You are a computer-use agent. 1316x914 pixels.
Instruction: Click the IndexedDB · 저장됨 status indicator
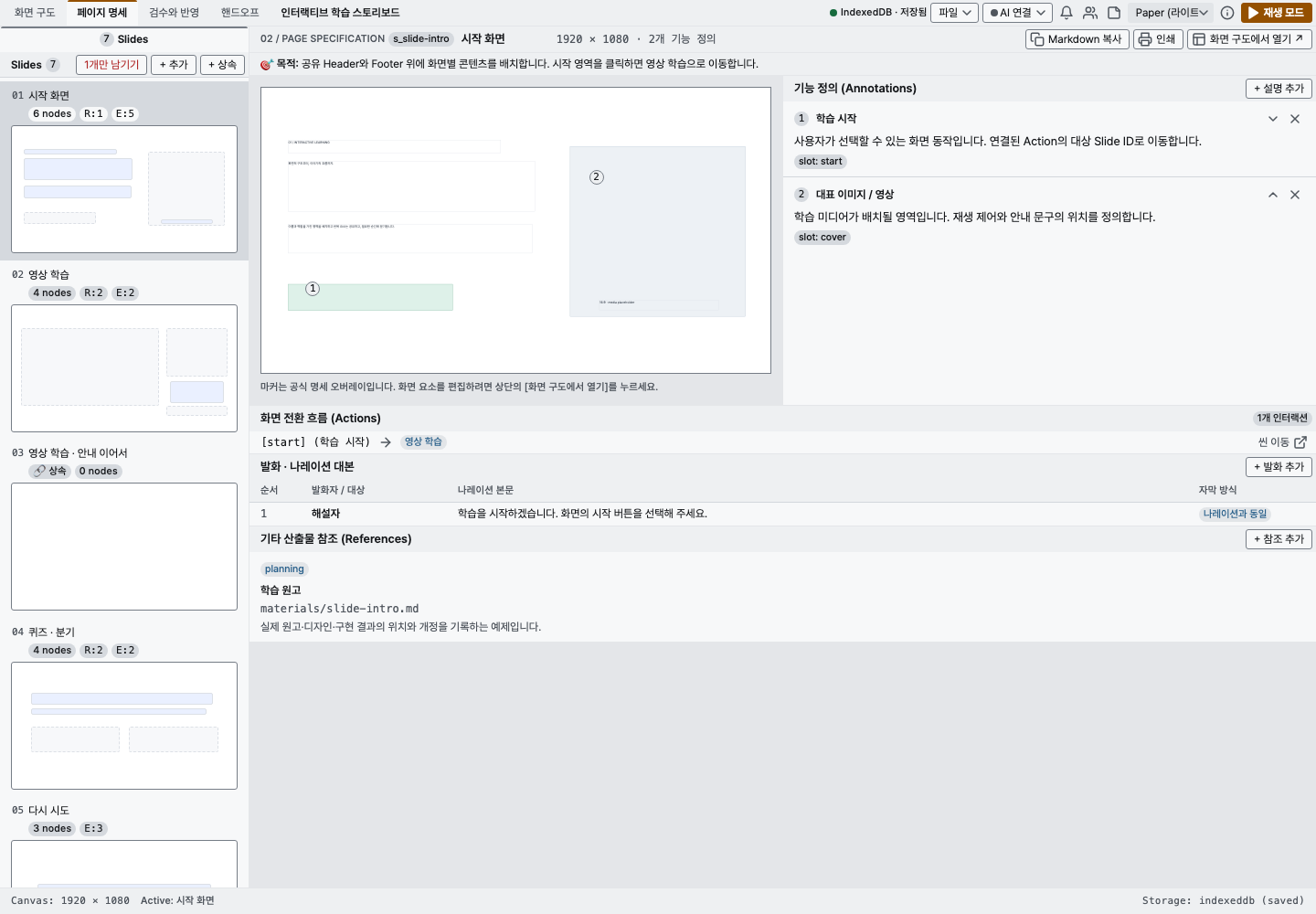[877, 13]
